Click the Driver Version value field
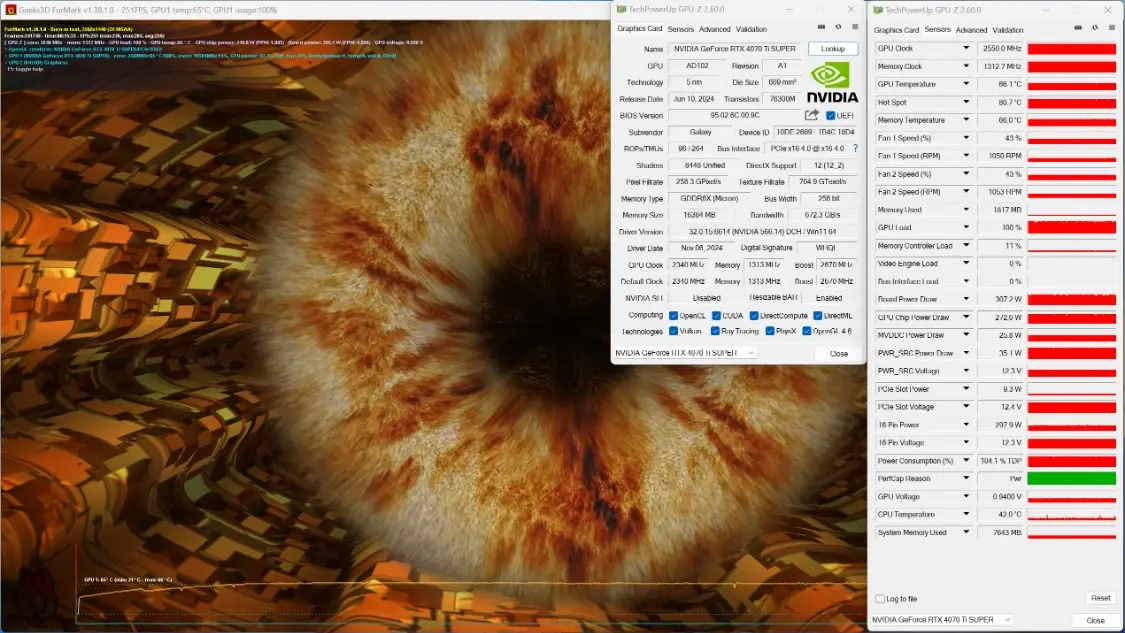 763,232
